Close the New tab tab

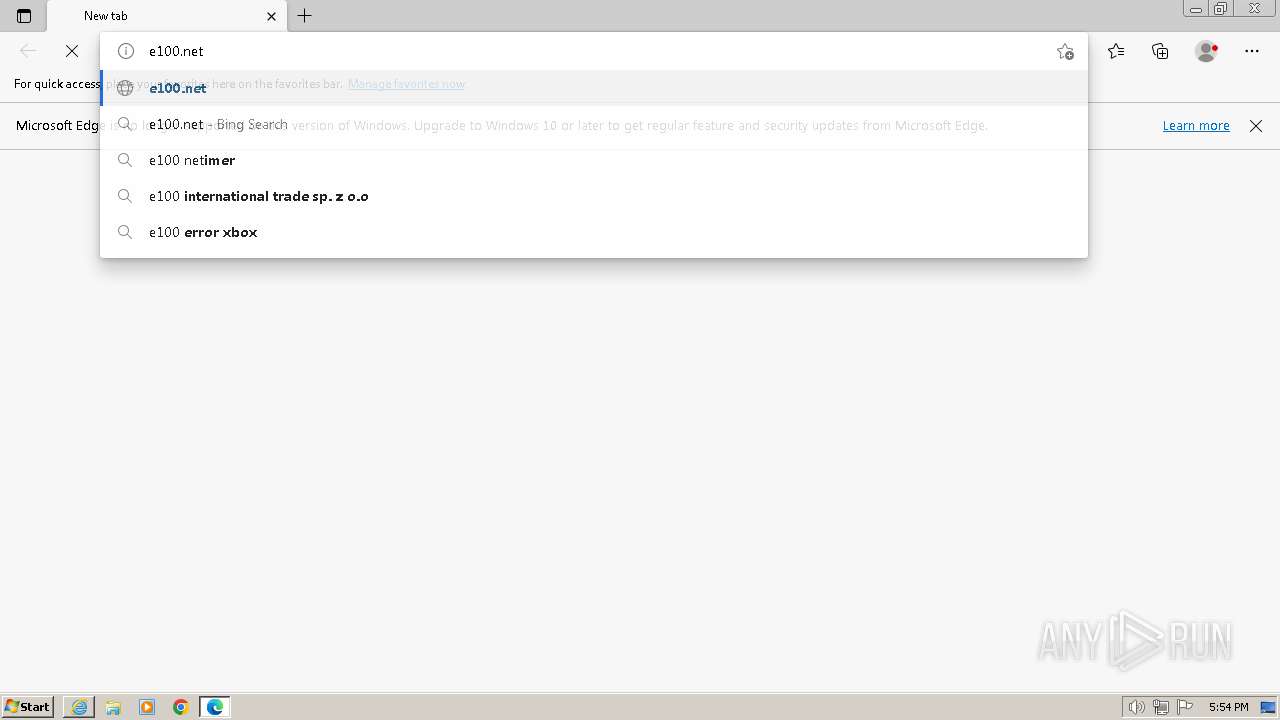coord(271,16)
